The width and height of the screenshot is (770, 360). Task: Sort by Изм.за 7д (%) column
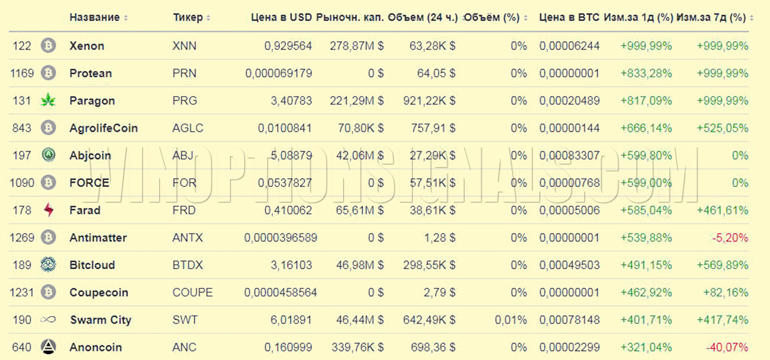coord(712,18)
